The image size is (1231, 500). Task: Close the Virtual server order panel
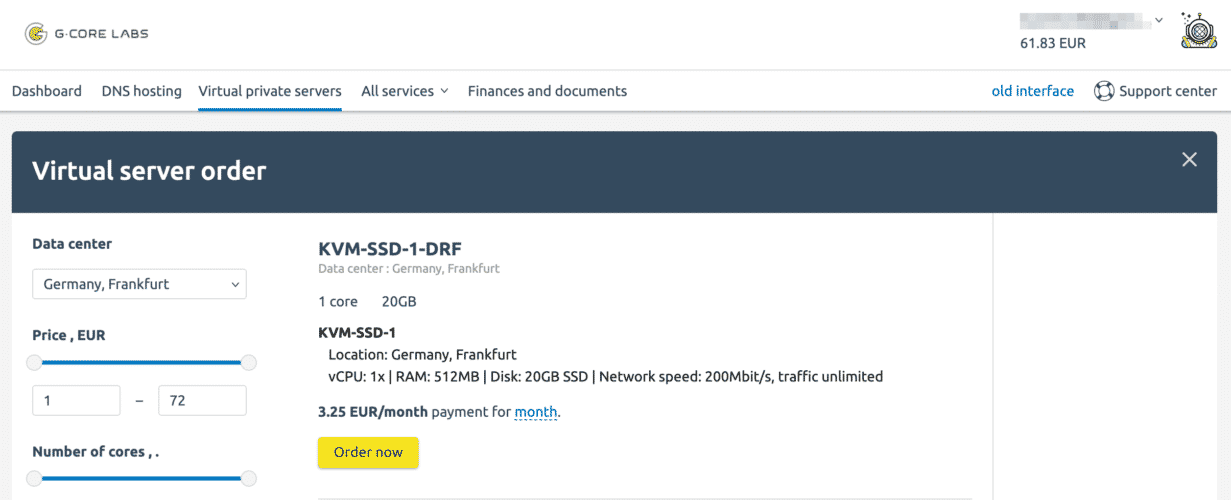[x=1189, y=159]
